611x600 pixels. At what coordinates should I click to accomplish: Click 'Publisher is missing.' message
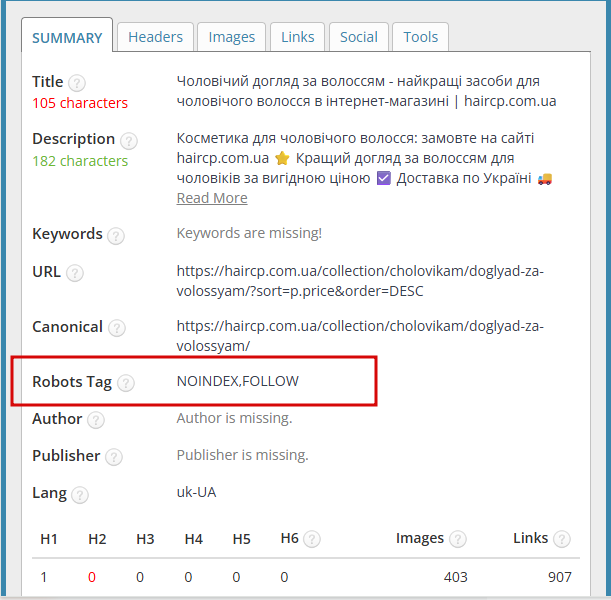(x=242, y=455)
